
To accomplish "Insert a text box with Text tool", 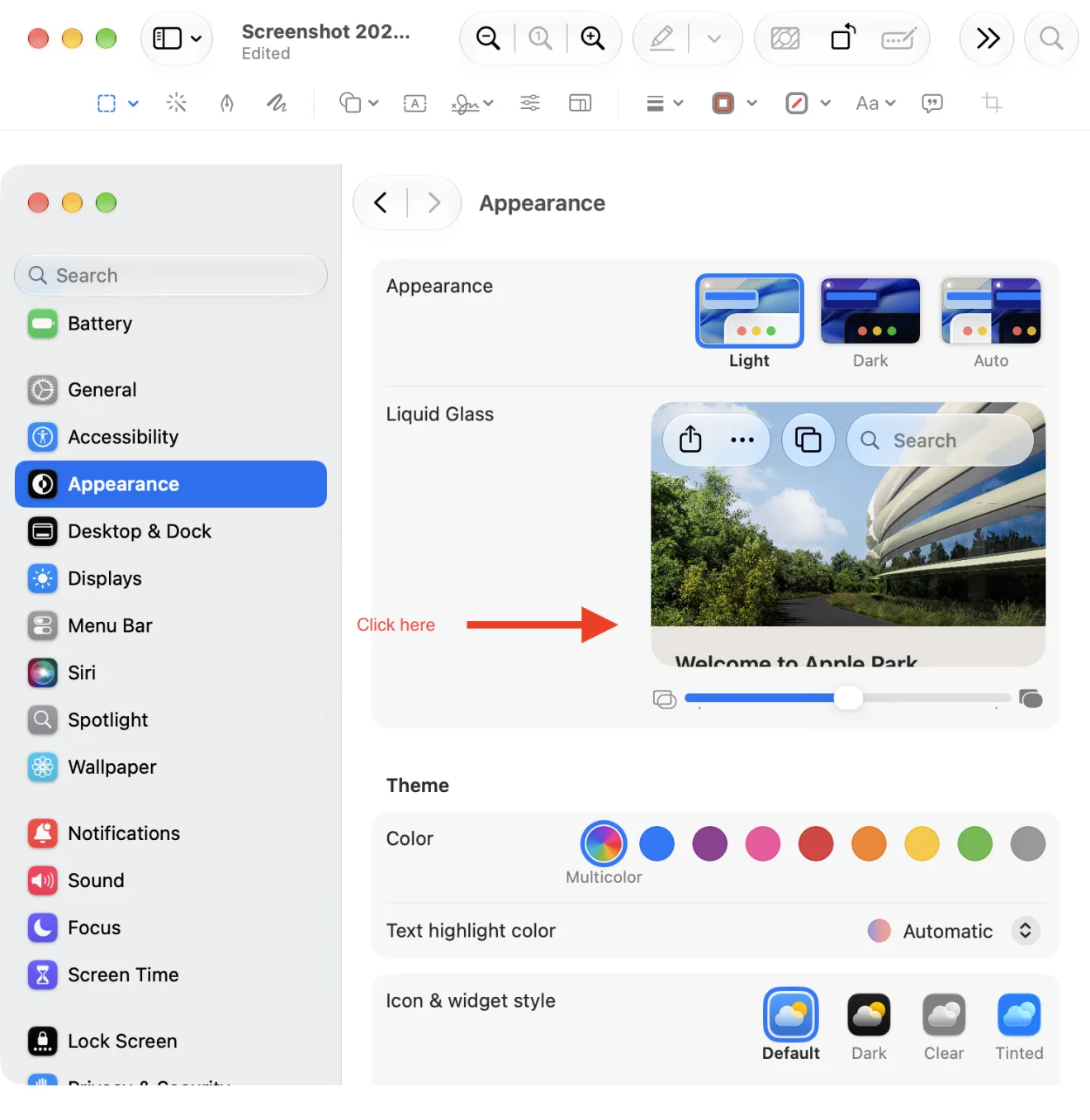I will point(415,103).
